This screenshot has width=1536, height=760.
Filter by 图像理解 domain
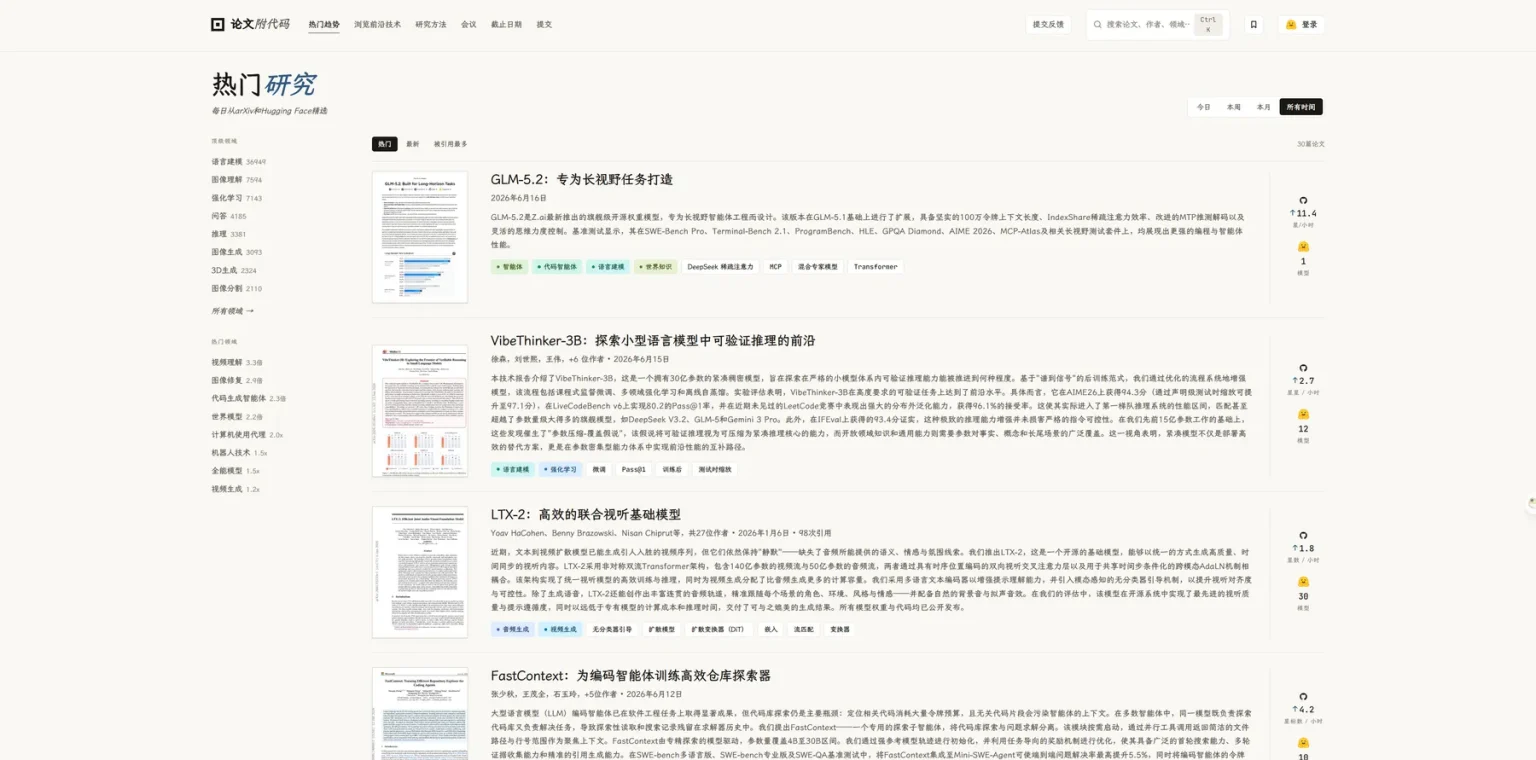[x=236, y=180]
